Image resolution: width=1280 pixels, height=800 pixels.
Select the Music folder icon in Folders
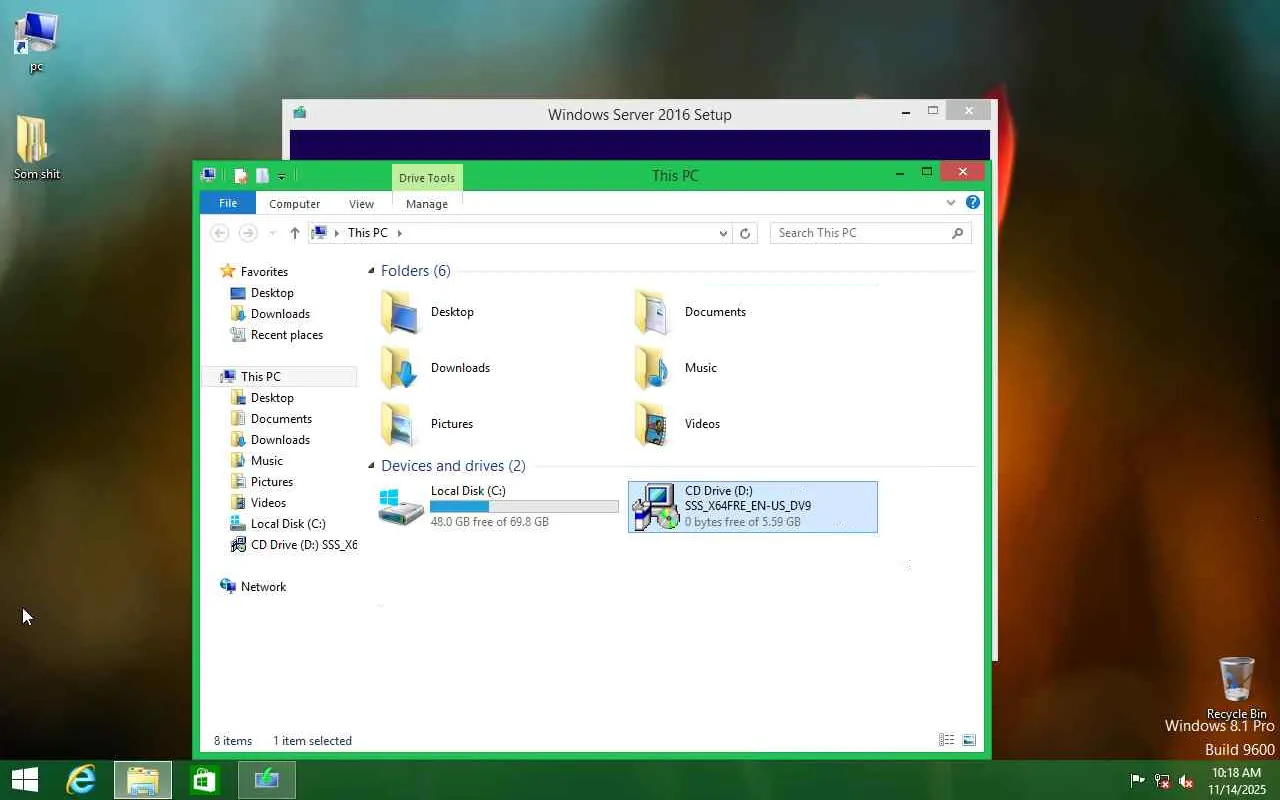tap(654, 368)
